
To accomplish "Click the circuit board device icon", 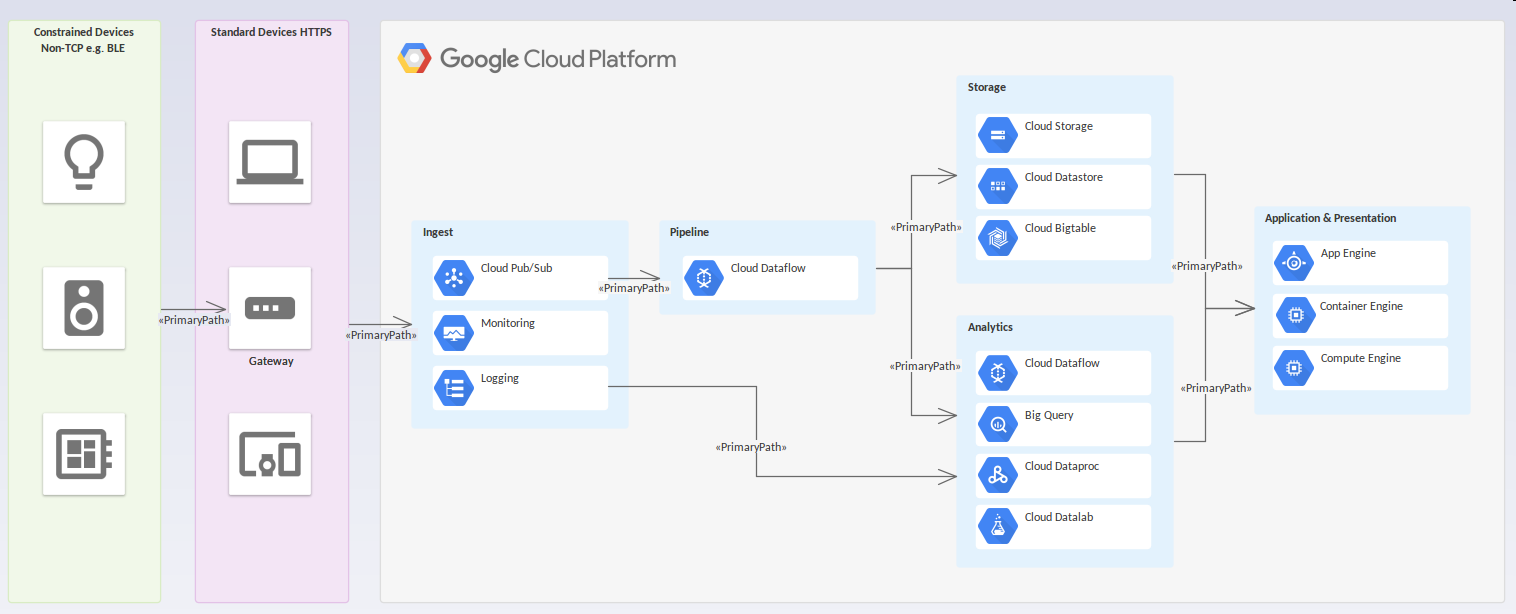I will pyautogui.click(x=84, y=454).
